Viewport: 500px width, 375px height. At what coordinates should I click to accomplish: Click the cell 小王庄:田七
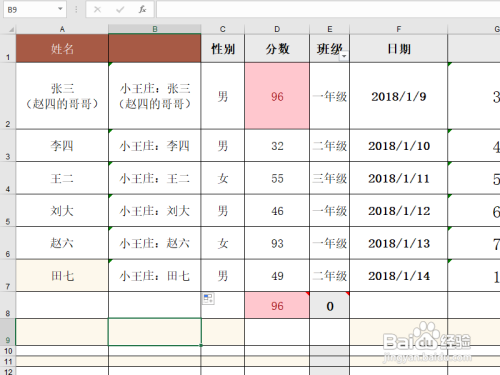point(155,276)
